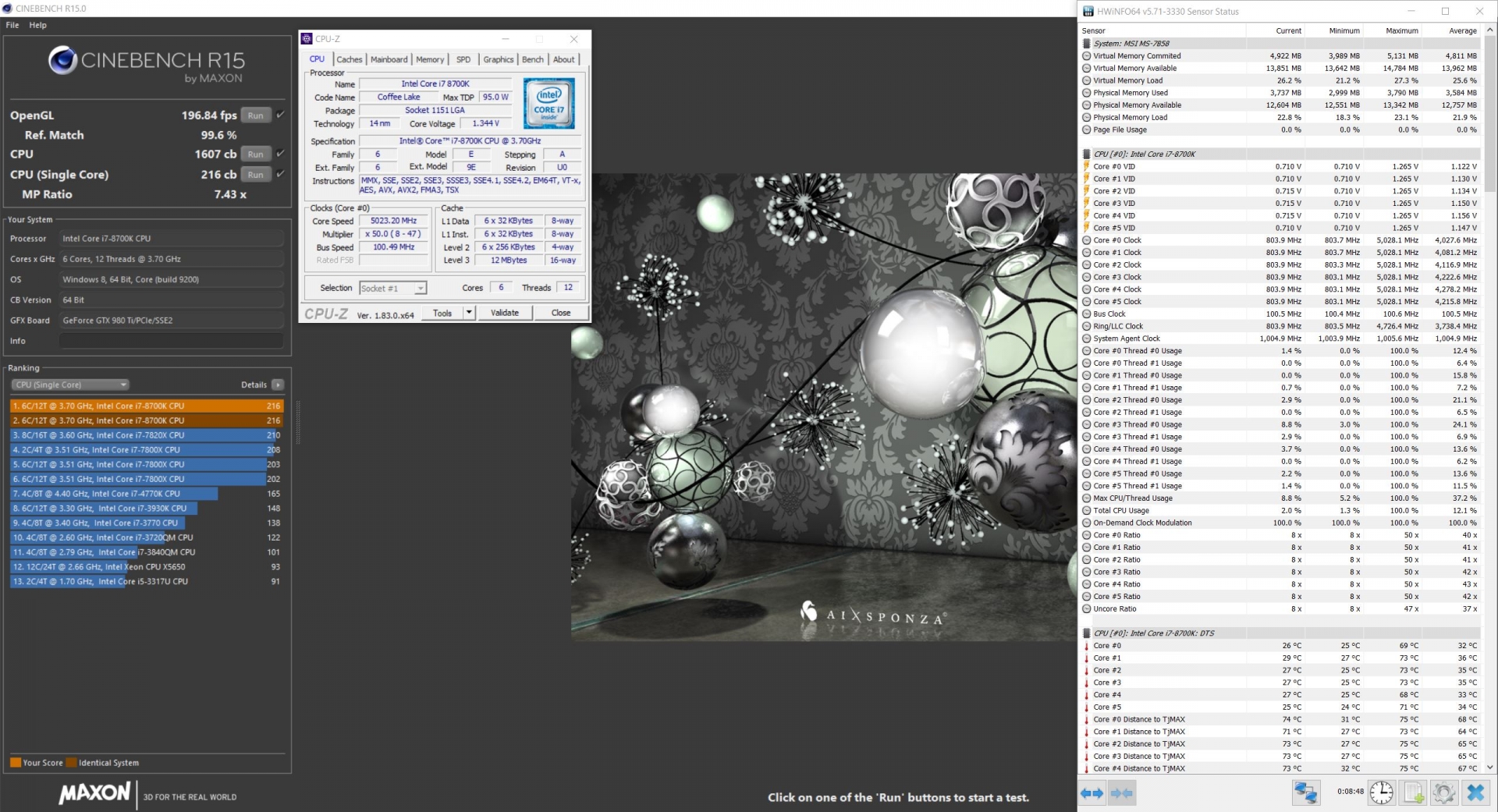Close sensors with the blue X icon
Viewport: 1498px width, 812px height.
tap(1475, 793)
